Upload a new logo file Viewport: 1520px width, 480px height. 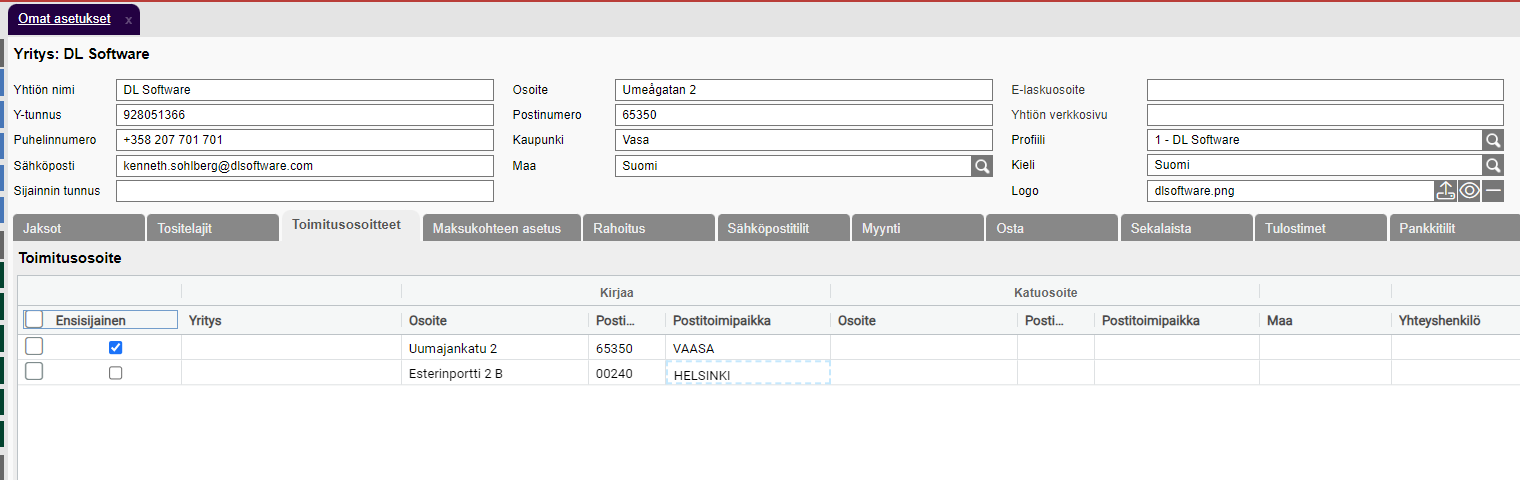coord(1445,191)
